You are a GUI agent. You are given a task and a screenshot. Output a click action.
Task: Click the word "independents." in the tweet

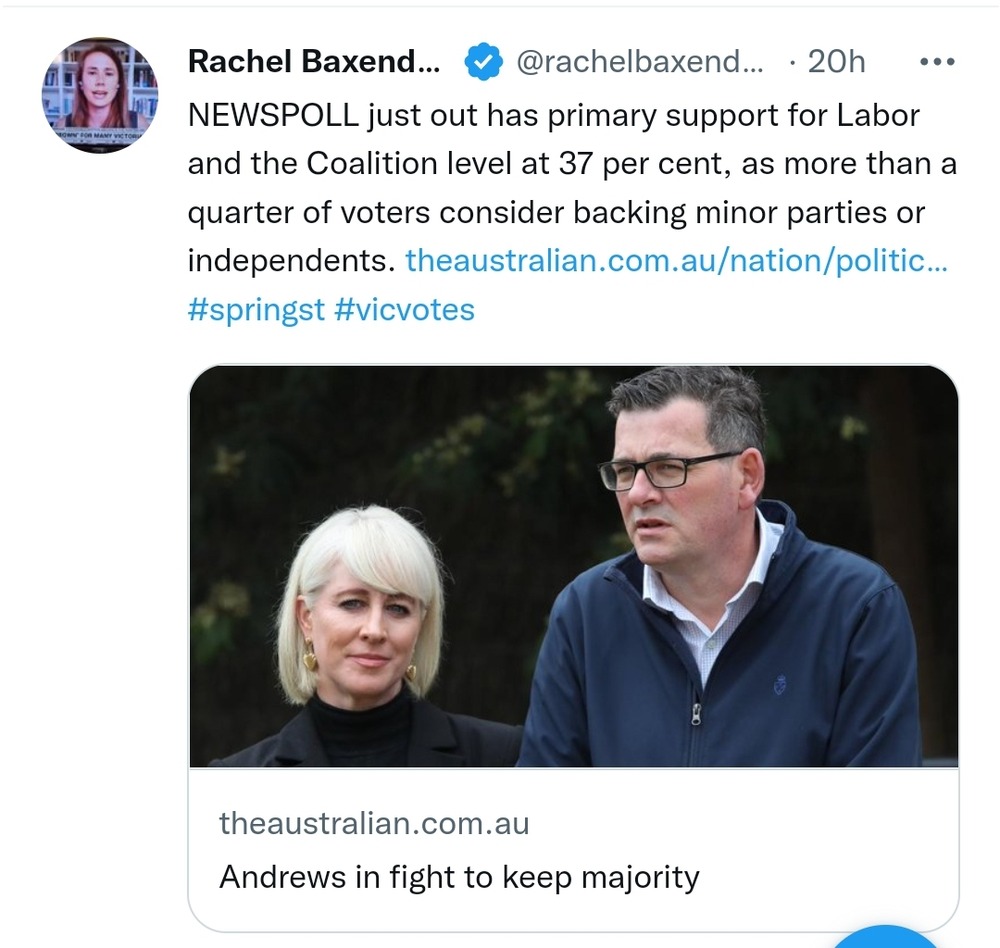pos(291,261)
